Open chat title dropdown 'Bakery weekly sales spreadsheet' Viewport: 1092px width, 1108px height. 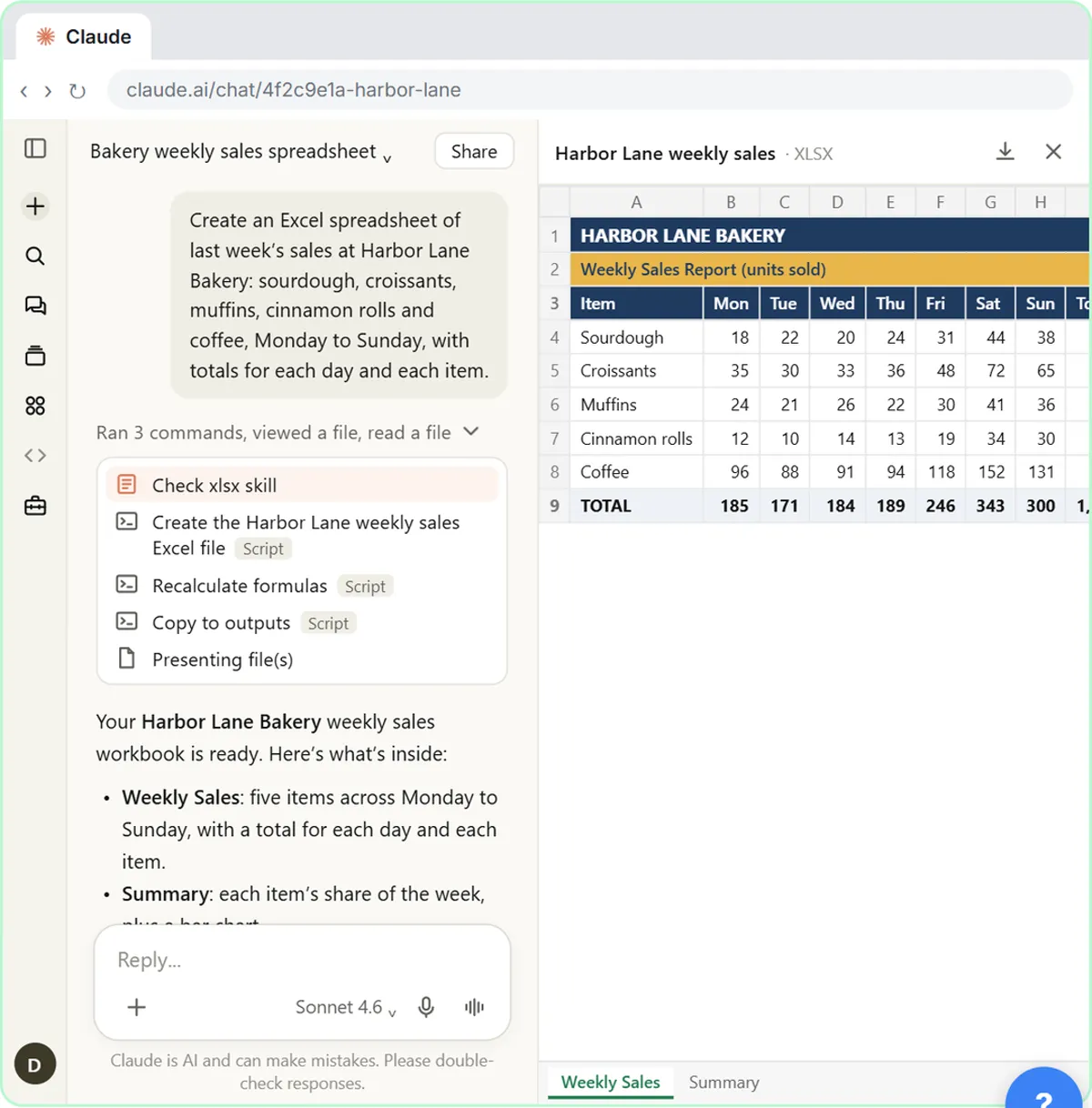coord(241,152)
